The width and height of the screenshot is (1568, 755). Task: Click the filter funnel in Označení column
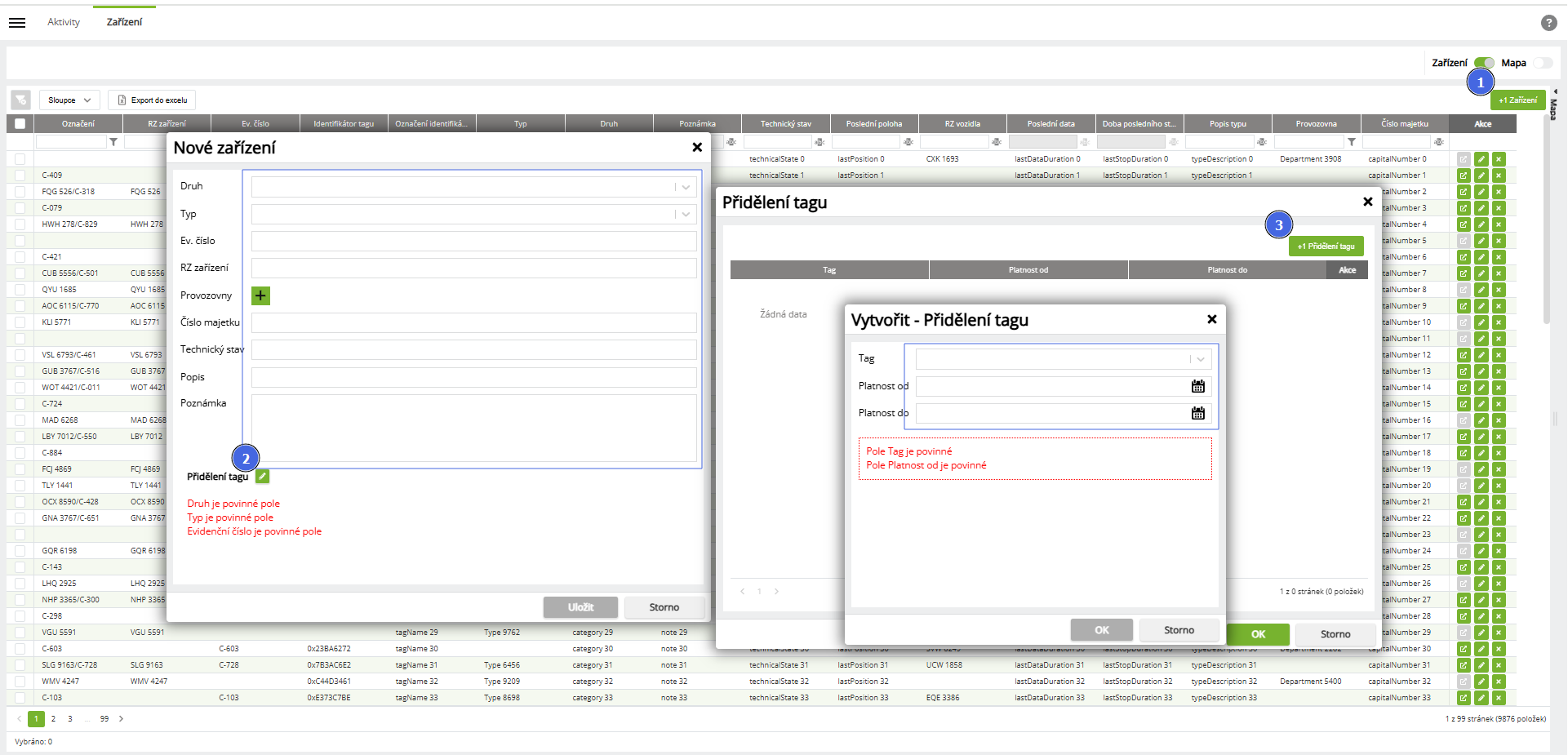[x=113, y=142]
